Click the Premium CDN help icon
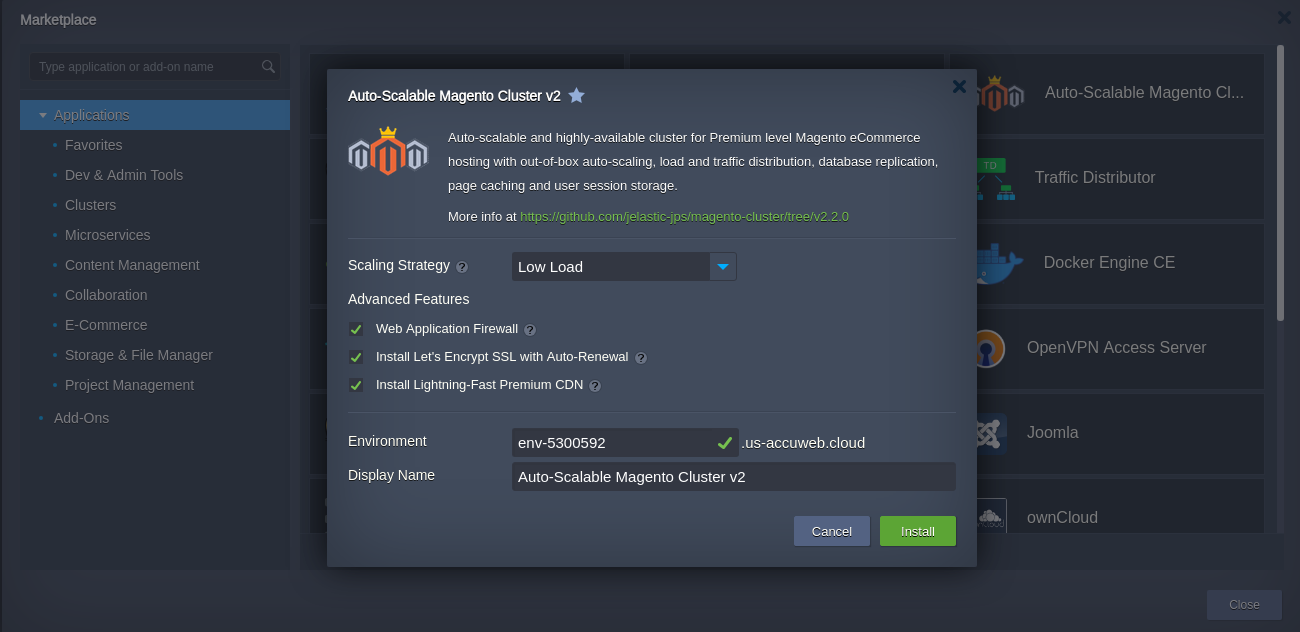1300x632 pixels. pyautogui.click(x=594, y=385)
